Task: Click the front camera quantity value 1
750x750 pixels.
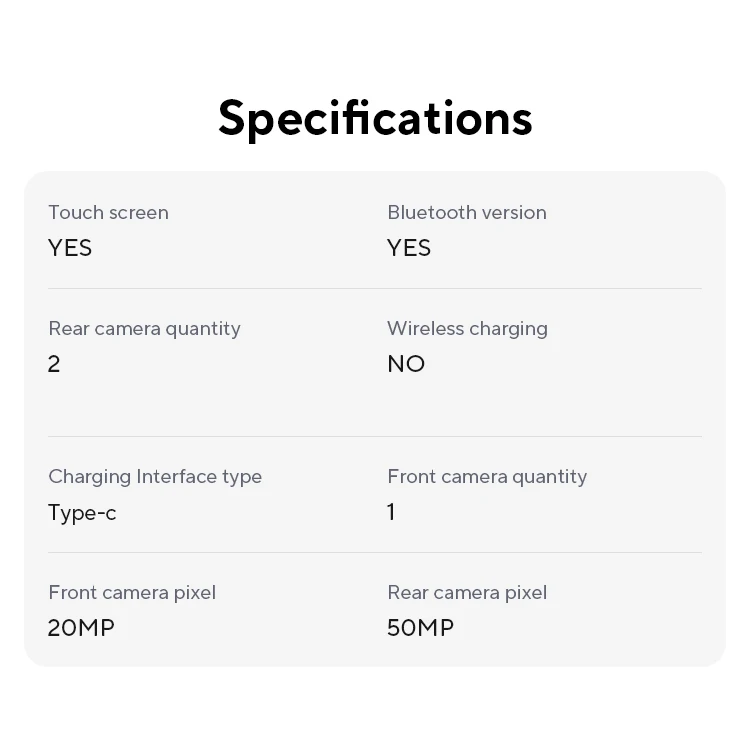Action: click(x=391, y=512)
